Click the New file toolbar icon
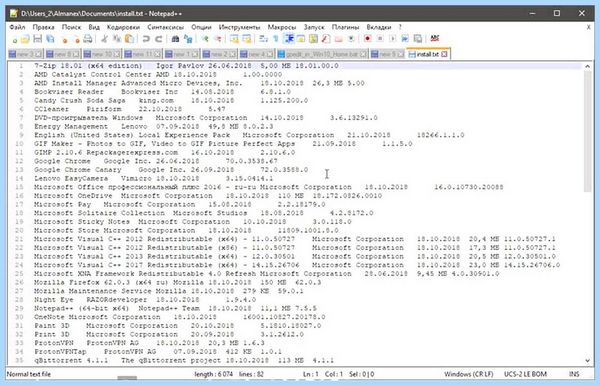 15,39
